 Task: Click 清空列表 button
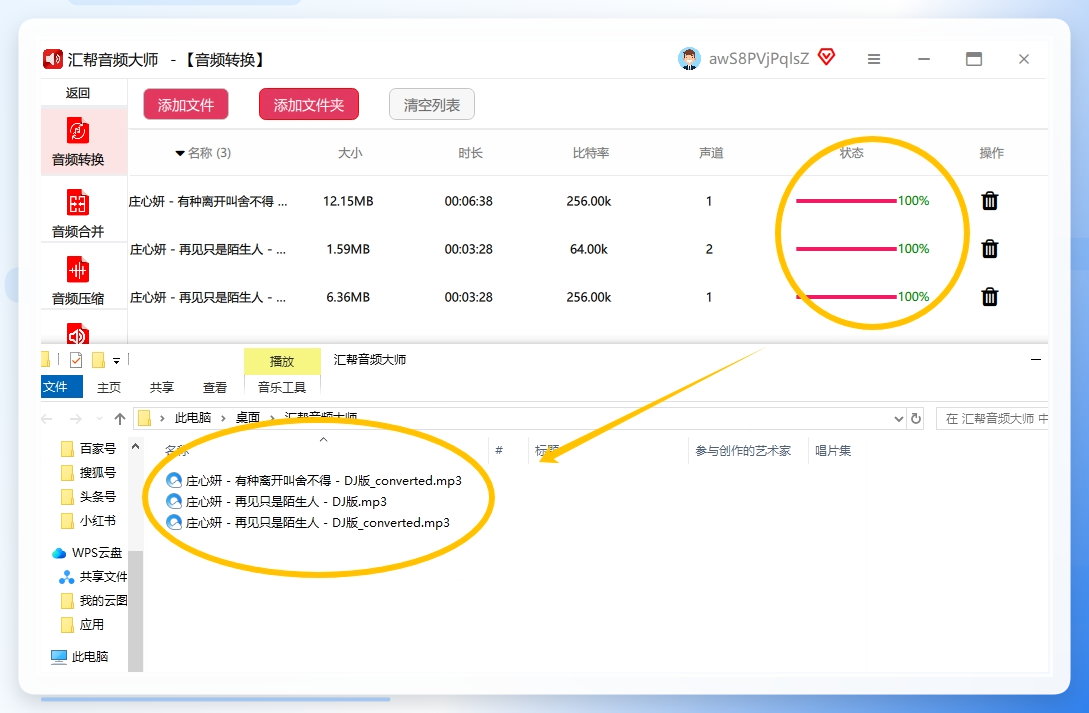(x=432, y=105)
